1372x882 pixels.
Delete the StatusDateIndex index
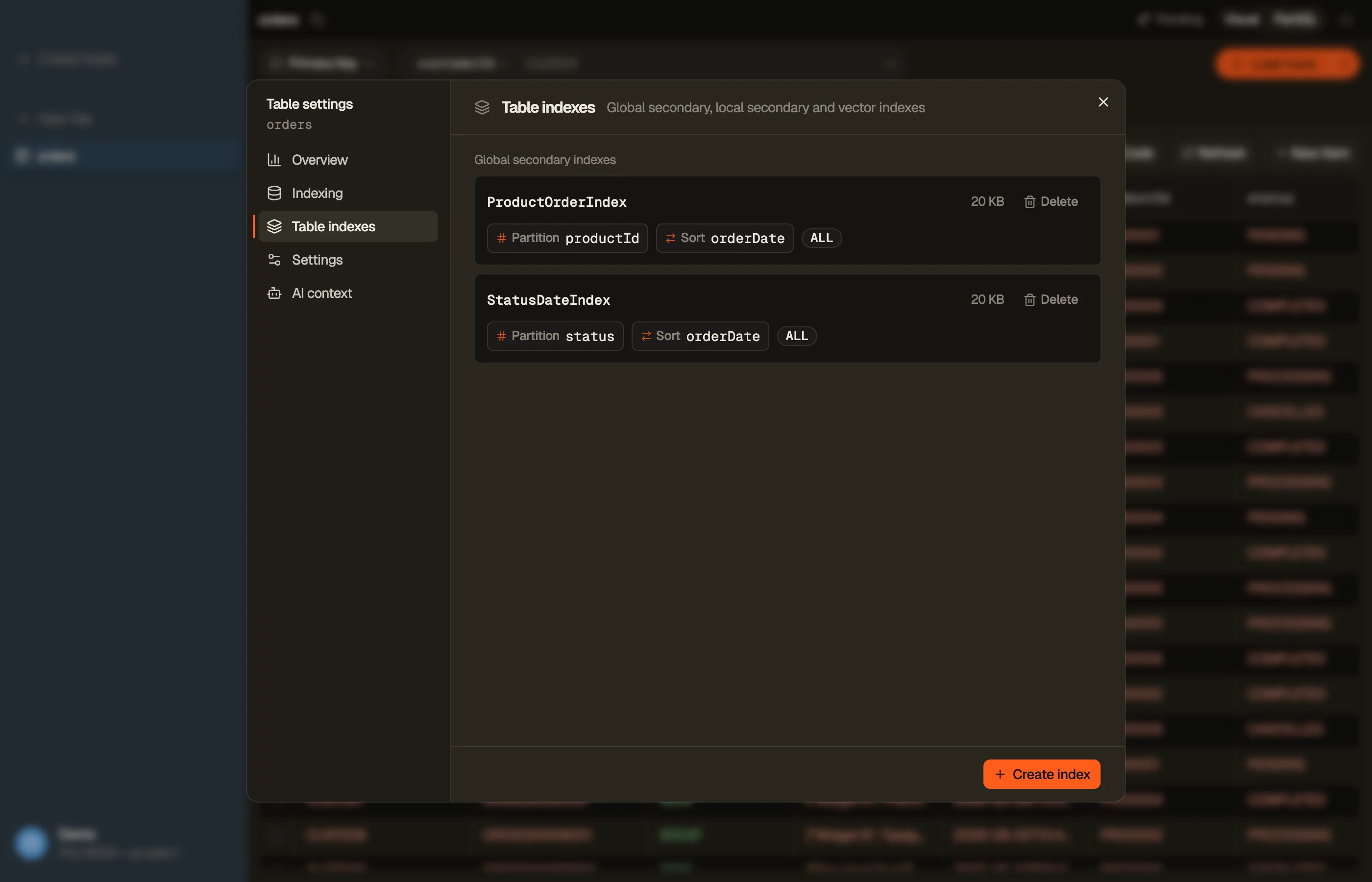tap(1051, 299)
